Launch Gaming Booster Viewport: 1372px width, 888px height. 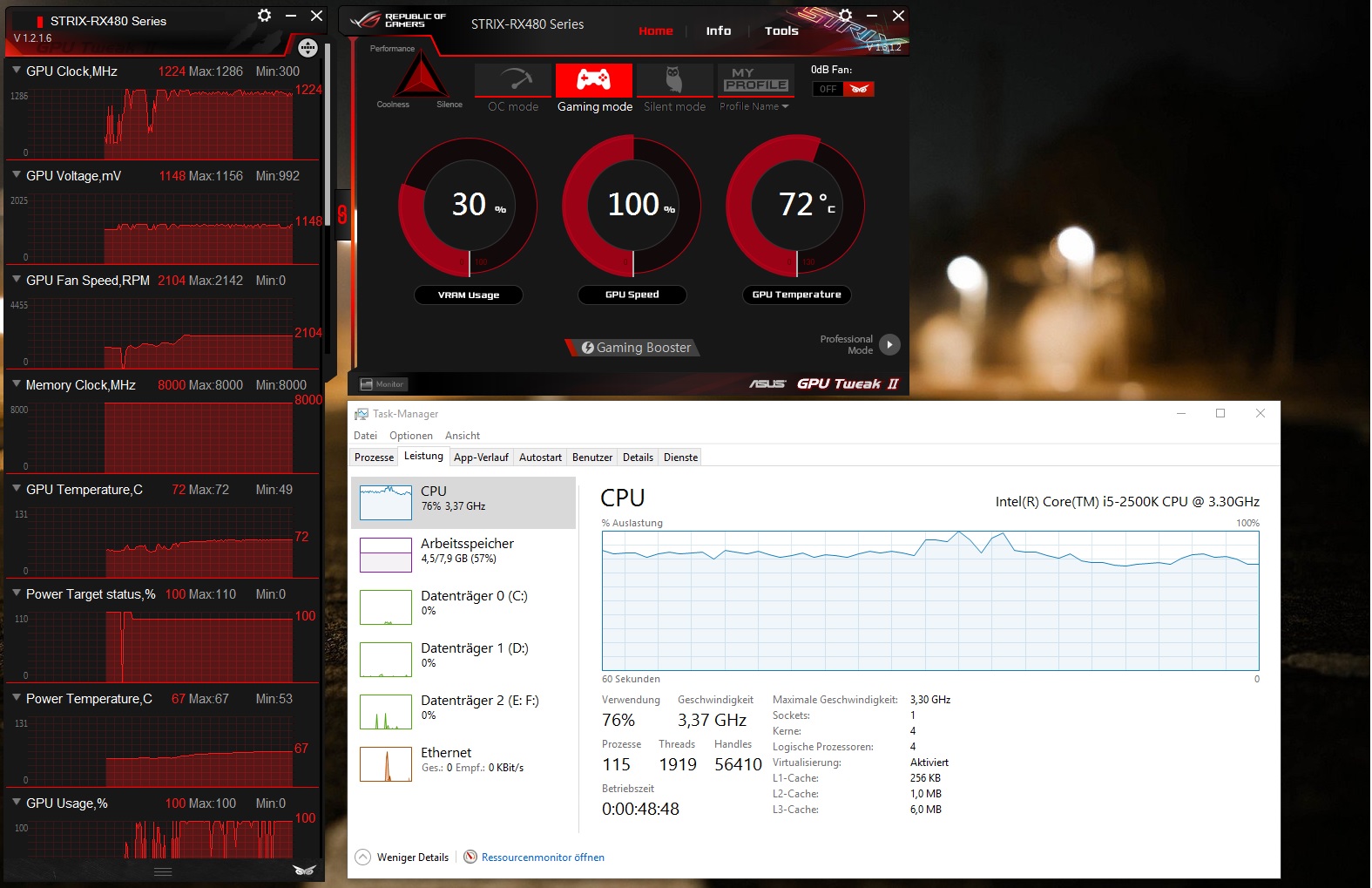pos(635,347)
